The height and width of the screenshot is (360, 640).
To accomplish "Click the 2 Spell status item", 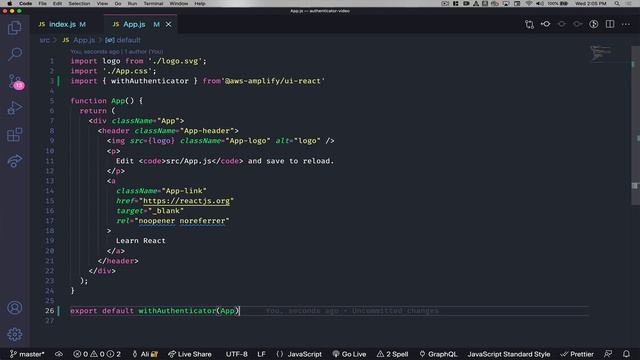I will [392, 354].
